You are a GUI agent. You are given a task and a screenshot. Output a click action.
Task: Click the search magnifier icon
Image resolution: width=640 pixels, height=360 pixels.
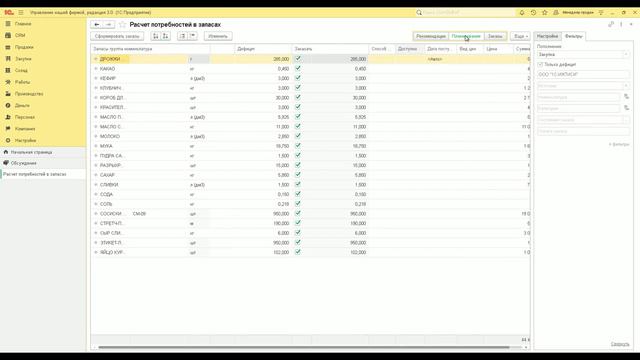(419, 13)
